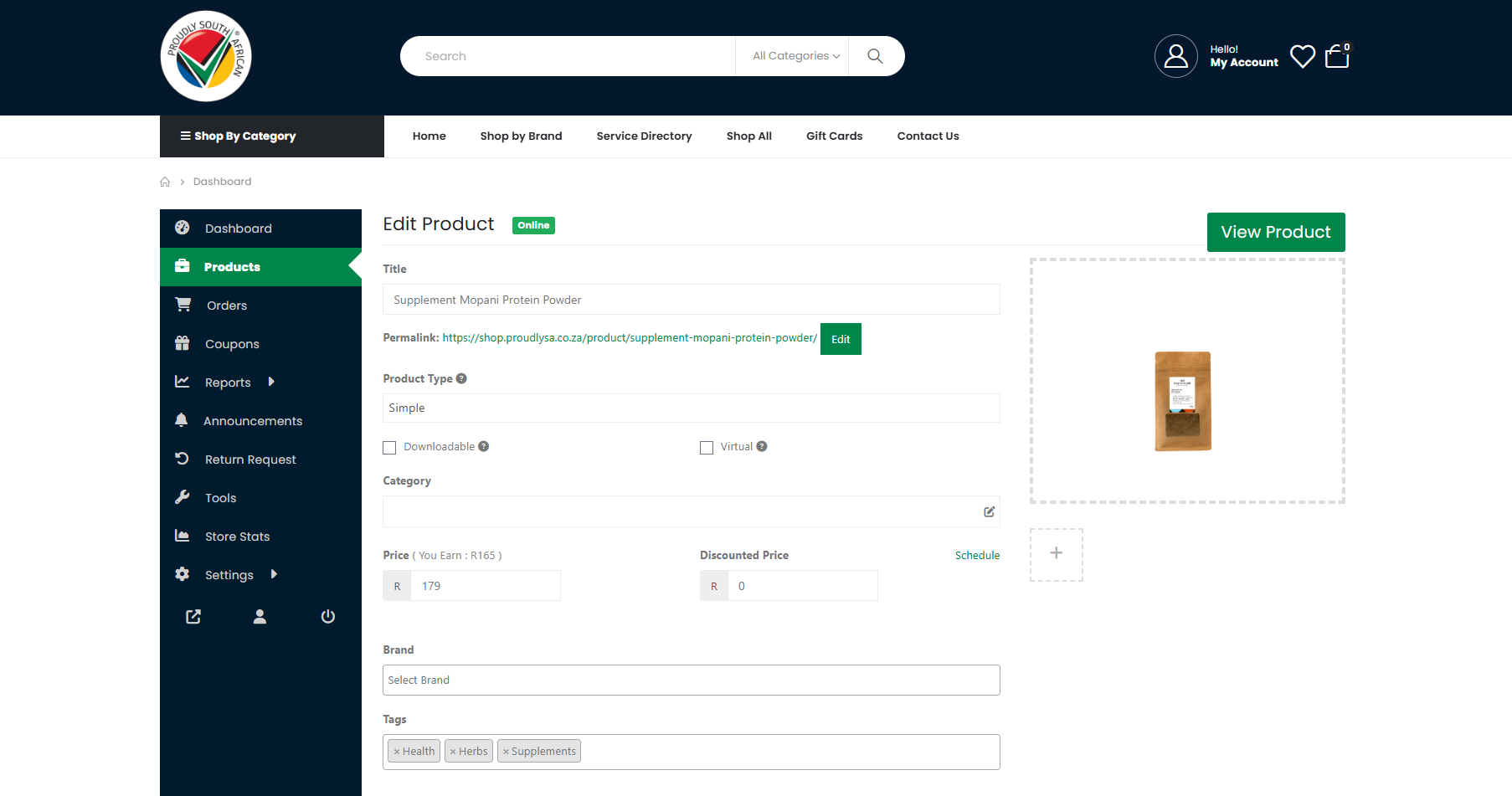Screen dimensions: 1512x796
Task: Remove the Herbs tag
Action: [x=453, y=752]
